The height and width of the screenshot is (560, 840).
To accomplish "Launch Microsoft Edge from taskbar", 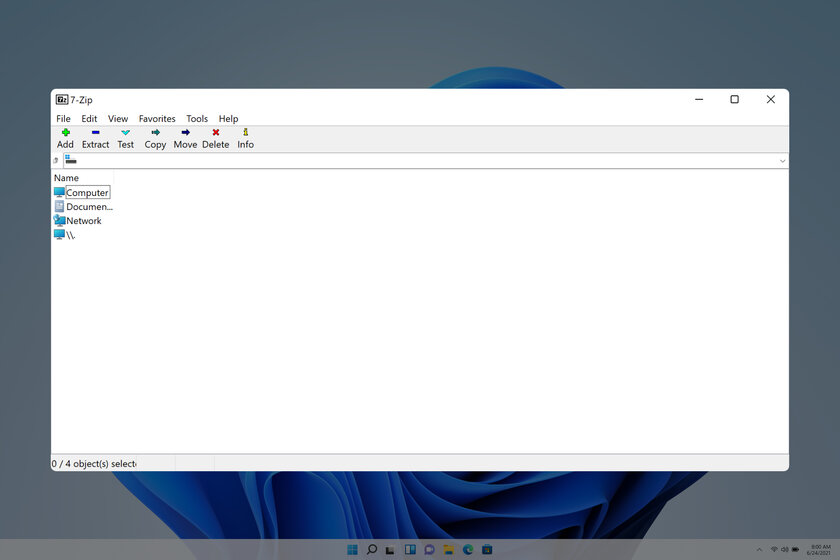I will pyautogui.click(x=468, y=549).
